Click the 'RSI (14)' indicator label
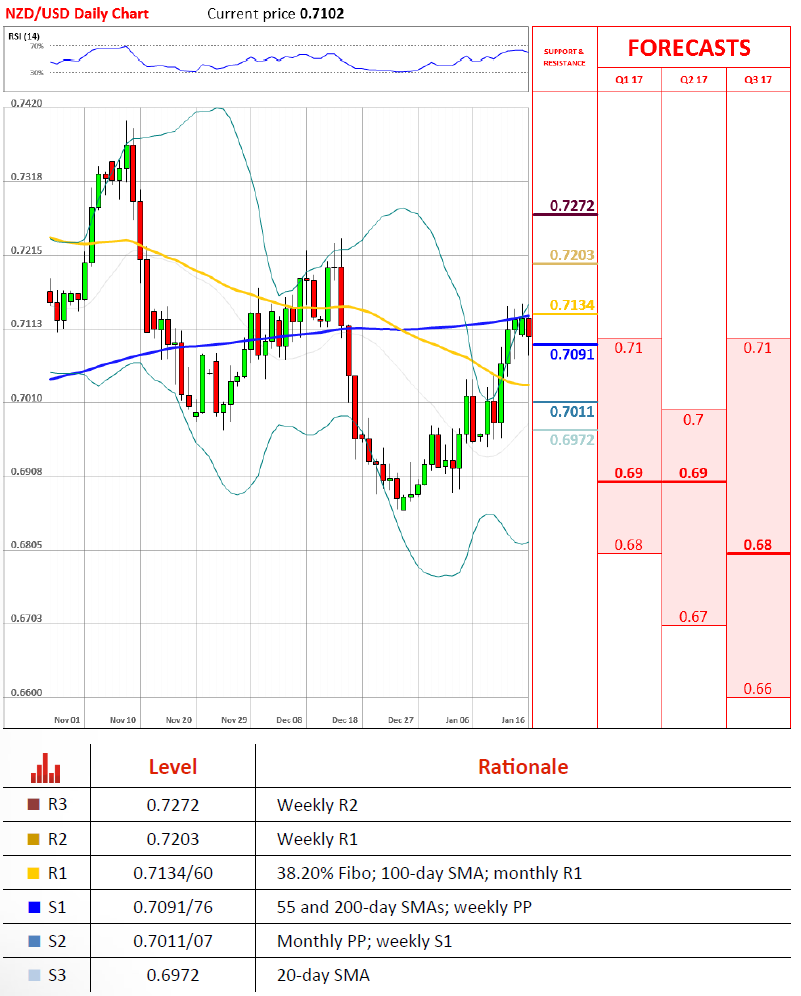Screen dimensions: 801x996 click(24, 36)
